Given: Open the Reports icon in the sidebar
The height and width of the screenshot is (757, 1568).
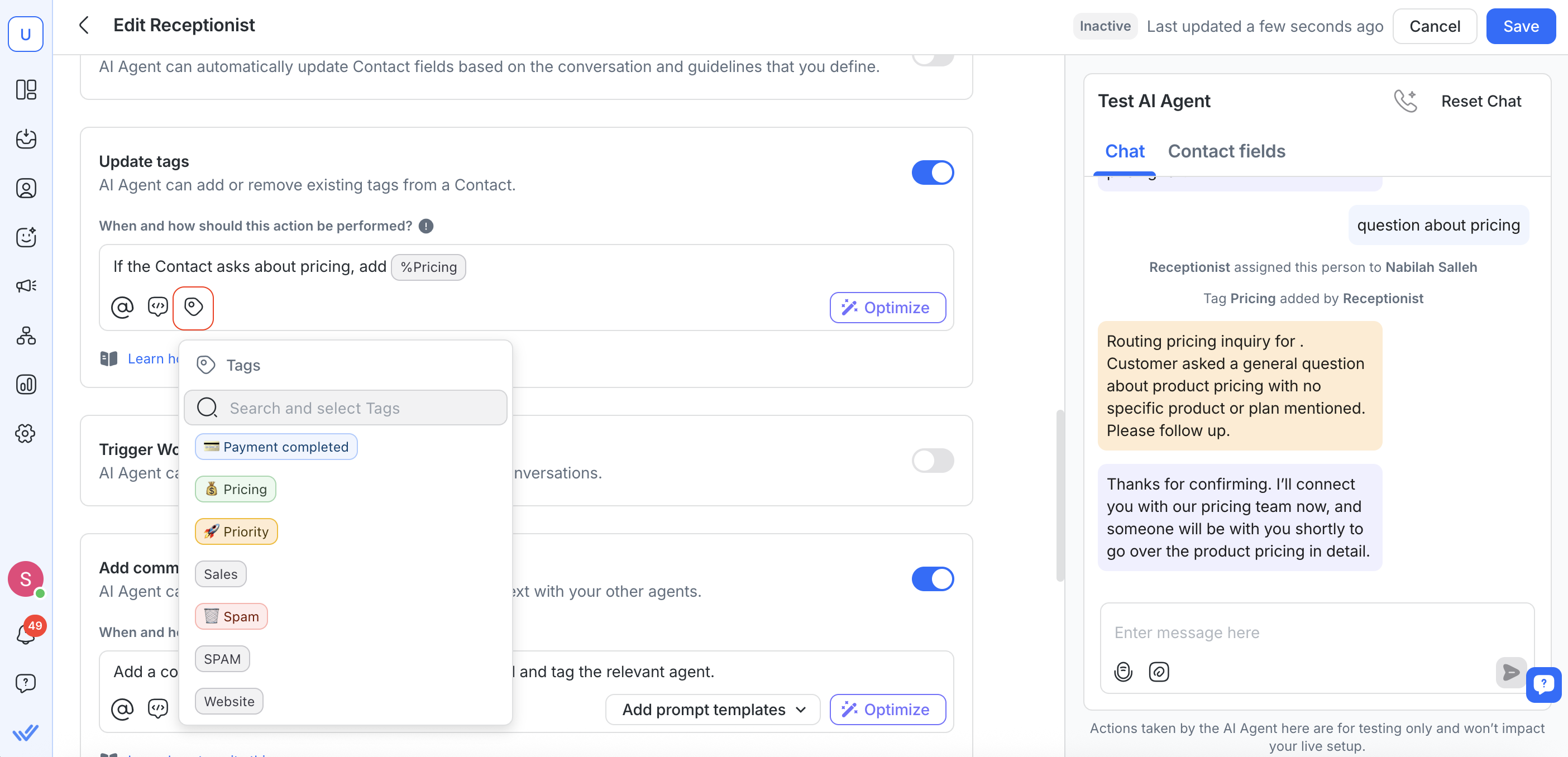Looking at the screenshot, I should point(26,385).
